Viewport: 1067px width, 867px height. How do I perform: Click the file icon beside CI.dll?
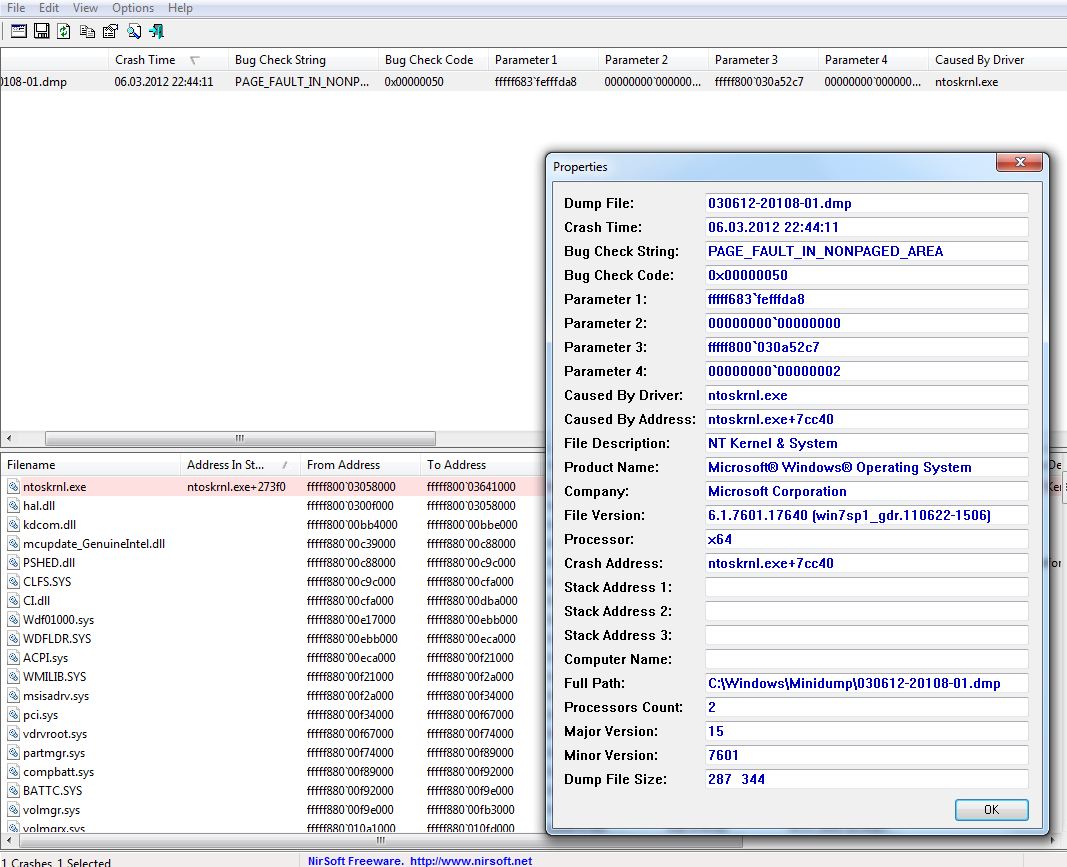(x=13, y=601)
